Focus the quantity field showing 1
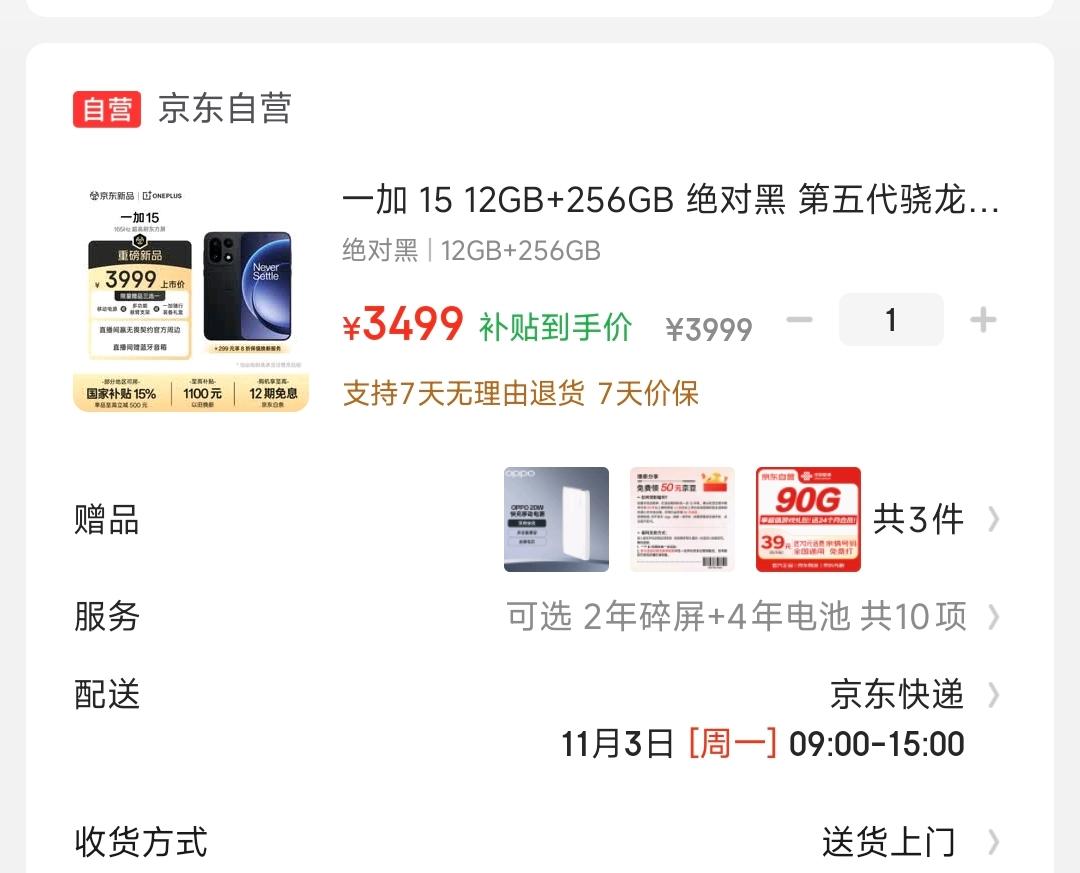 tap(891, 320)
